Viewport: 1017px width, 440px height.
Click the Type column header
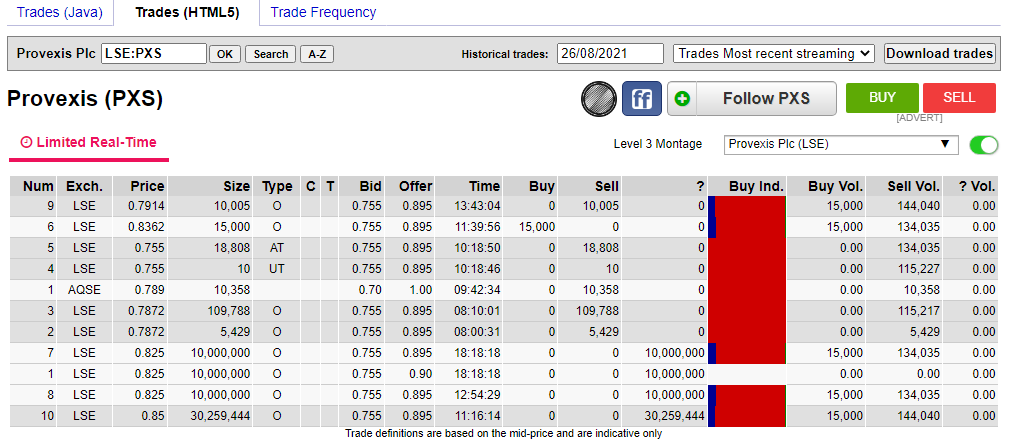(277, 186)
